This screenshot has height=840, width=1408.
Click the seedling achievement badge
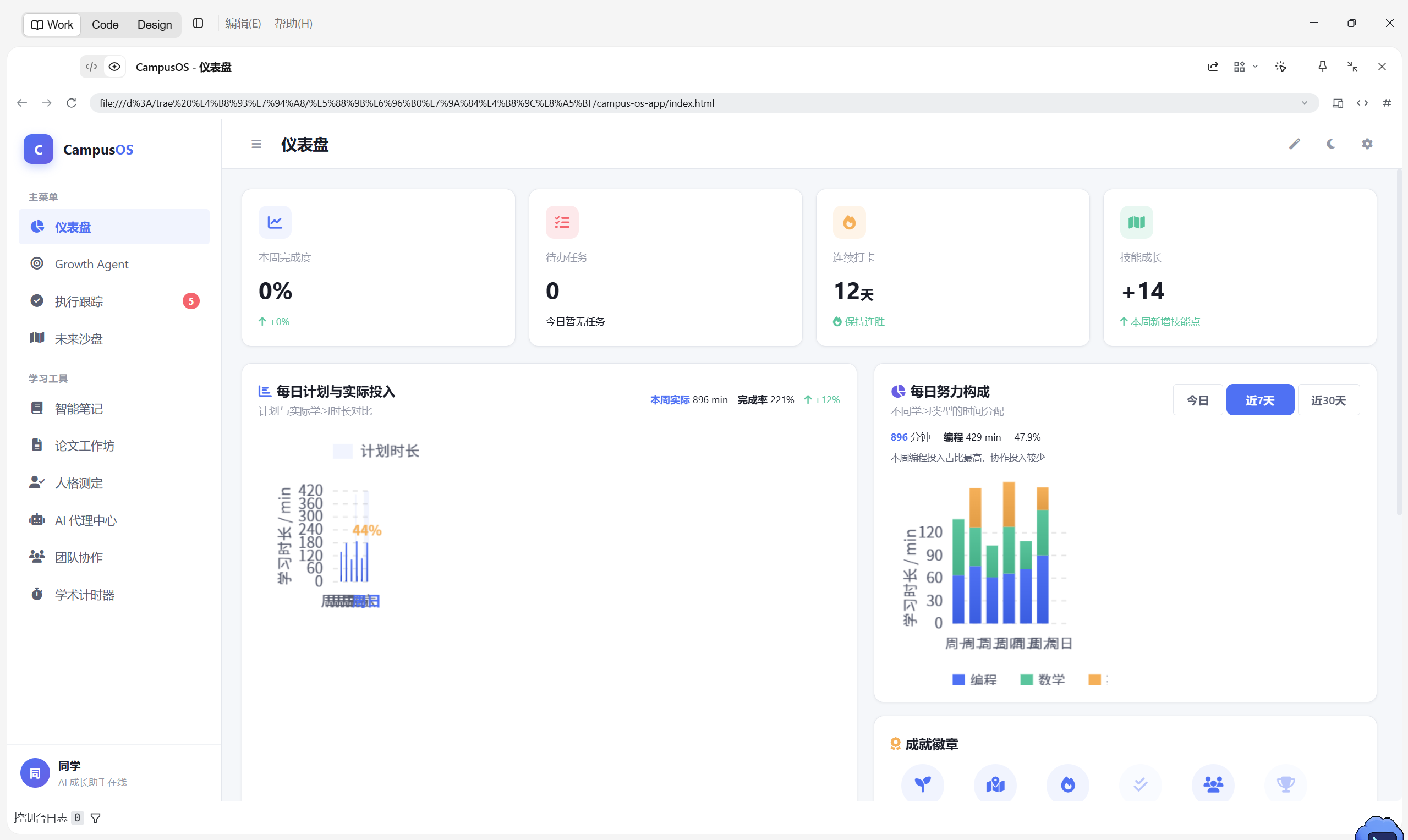pos(923,784)
